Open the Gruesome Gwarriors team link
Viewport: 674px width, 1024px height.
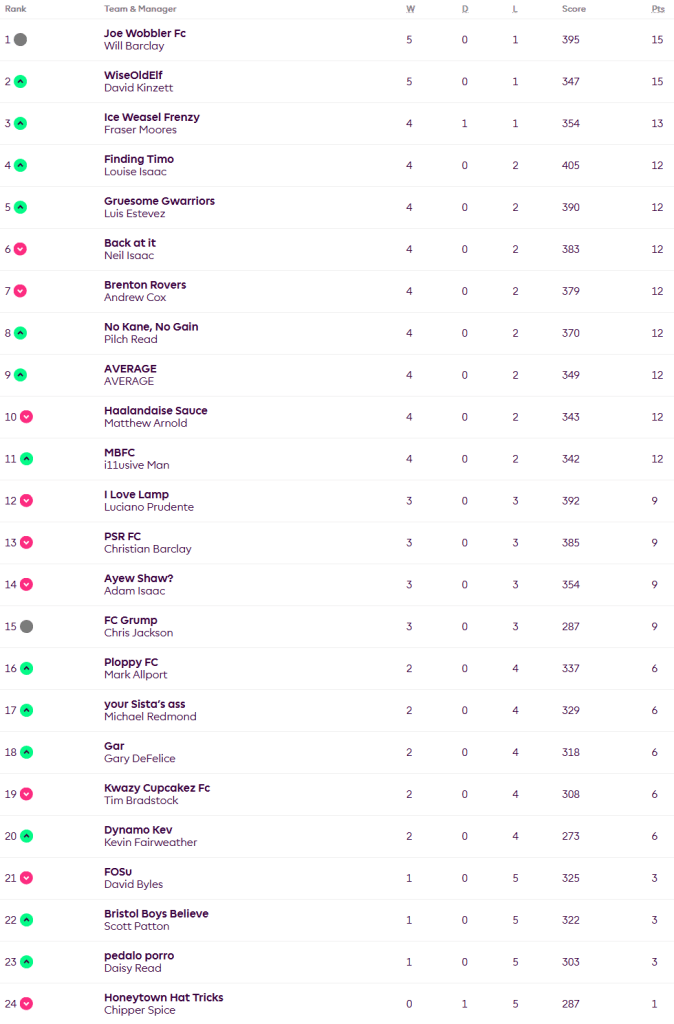click(159, 201)
